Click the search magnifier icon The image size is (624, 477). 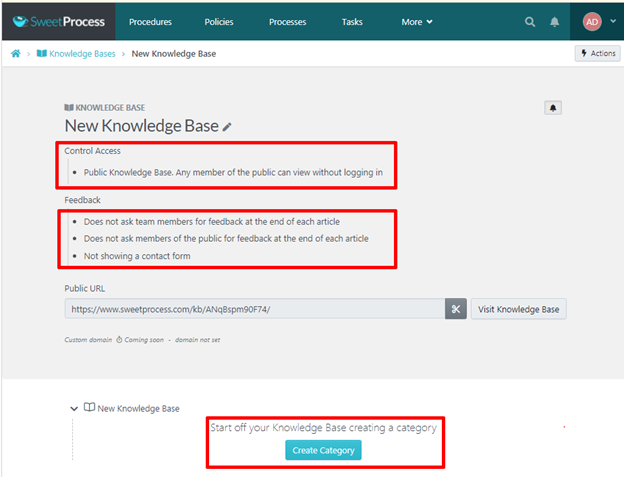coord(530,22)
